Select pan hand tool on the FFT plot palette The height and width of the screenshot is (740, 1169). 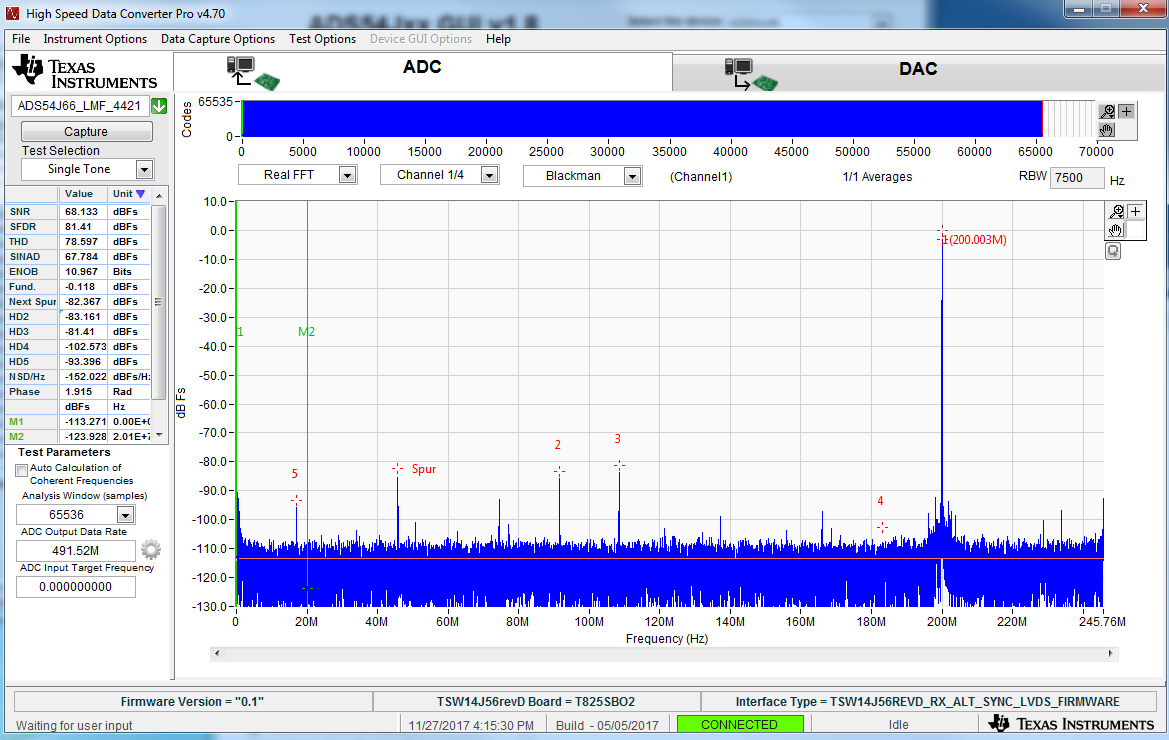click(1116, 230)
